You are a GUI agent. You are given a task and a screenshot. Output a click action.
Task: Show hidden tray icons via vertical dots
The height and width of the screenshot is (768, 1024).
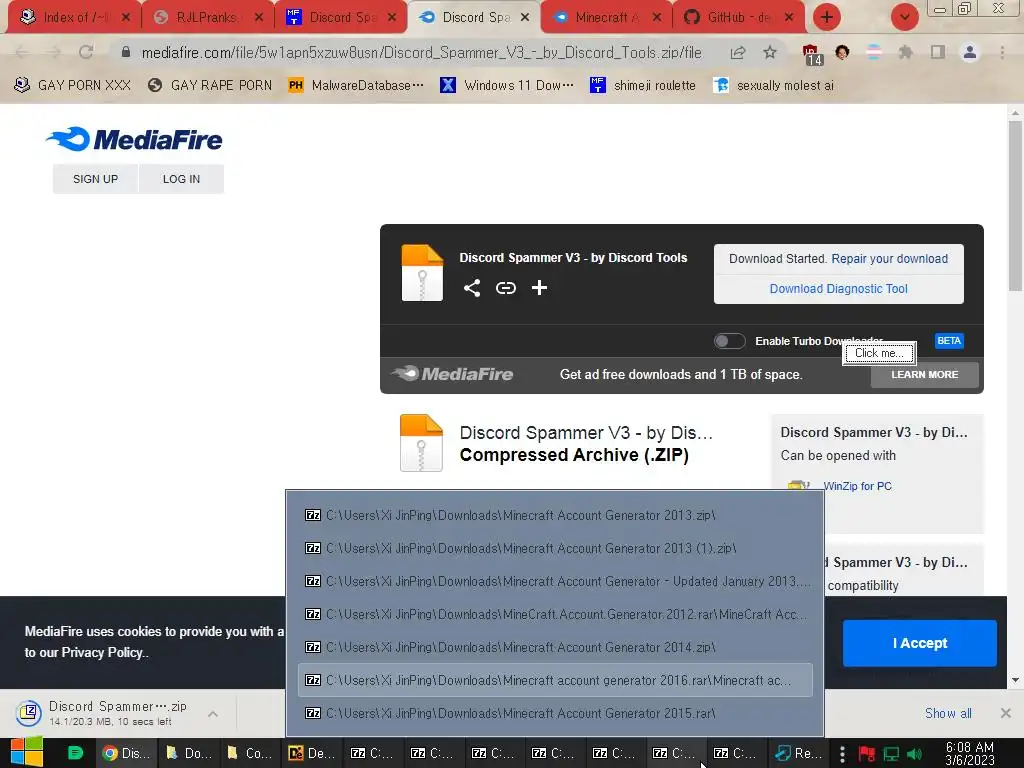(x=842, y=754)
